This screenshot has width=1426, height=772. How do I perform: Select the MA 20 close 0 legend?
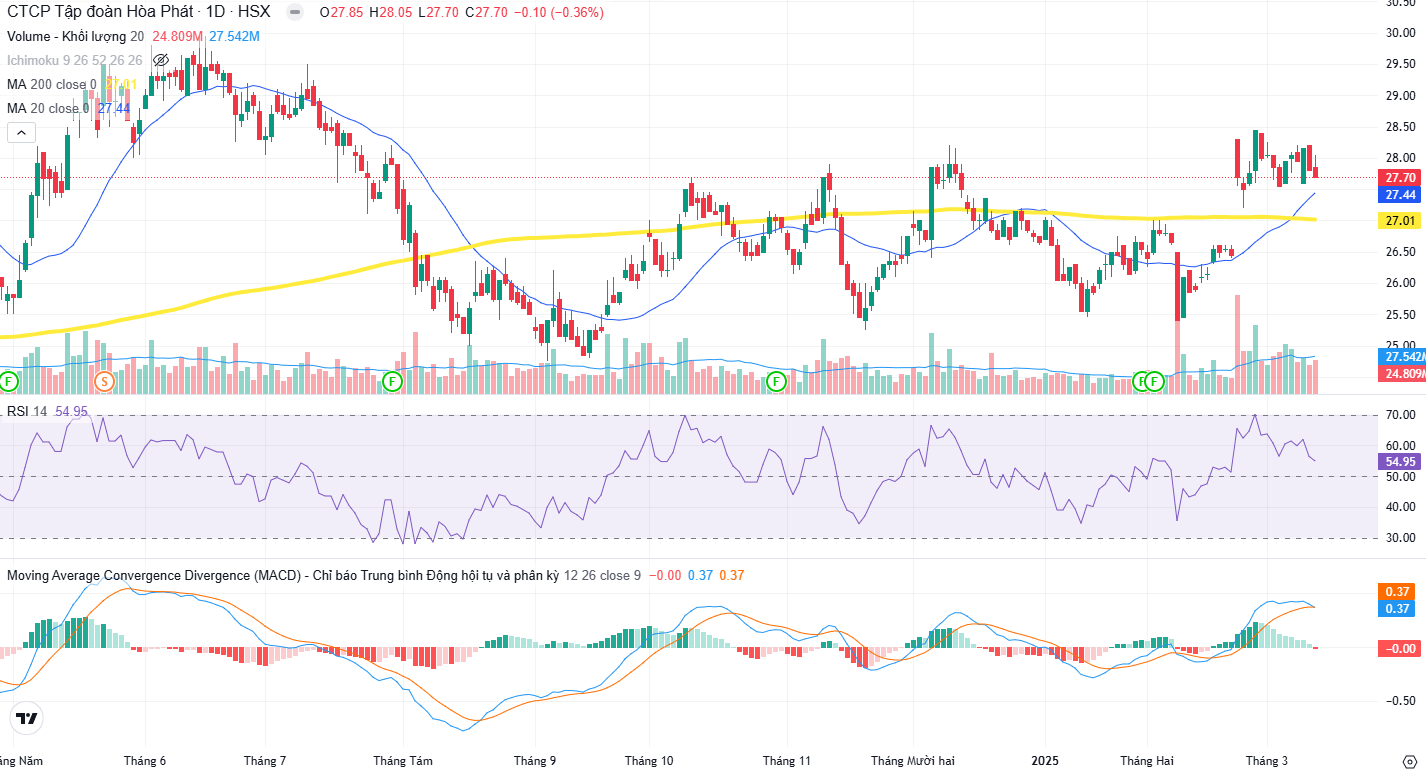click(x=48, y=108)
